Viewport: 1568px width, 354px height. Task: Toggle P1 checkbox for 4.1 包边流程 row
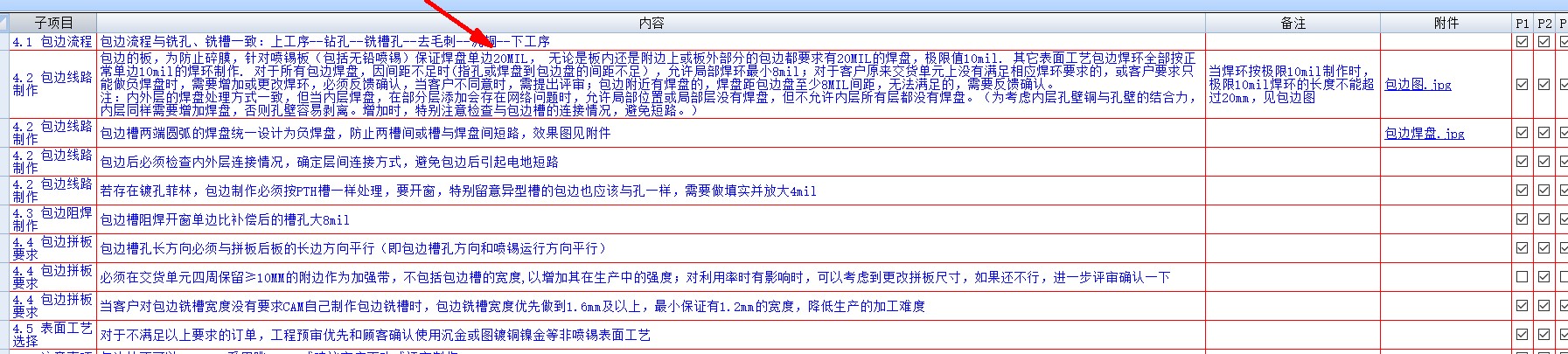1522,41
